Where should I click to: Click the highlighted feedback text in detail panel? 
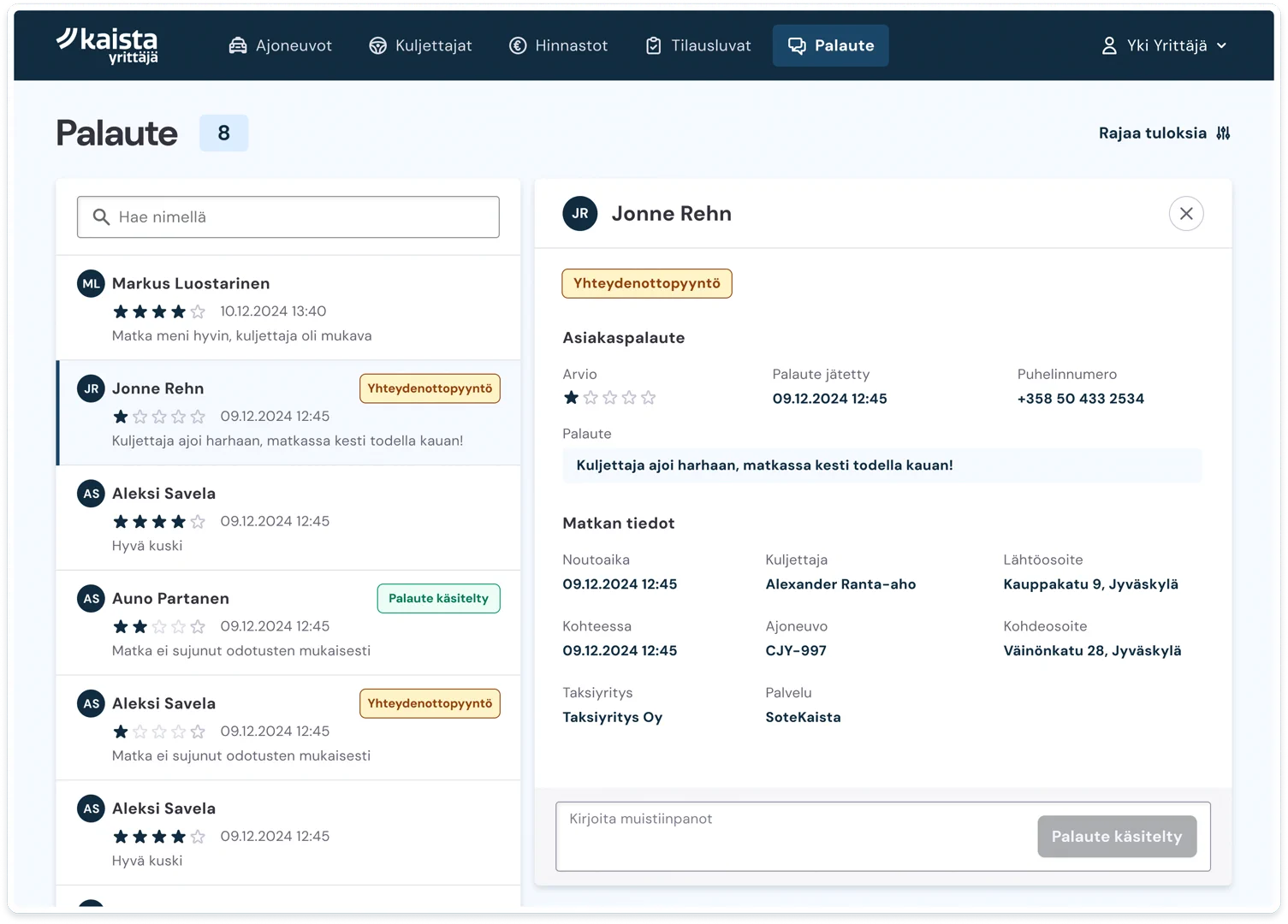882,465
